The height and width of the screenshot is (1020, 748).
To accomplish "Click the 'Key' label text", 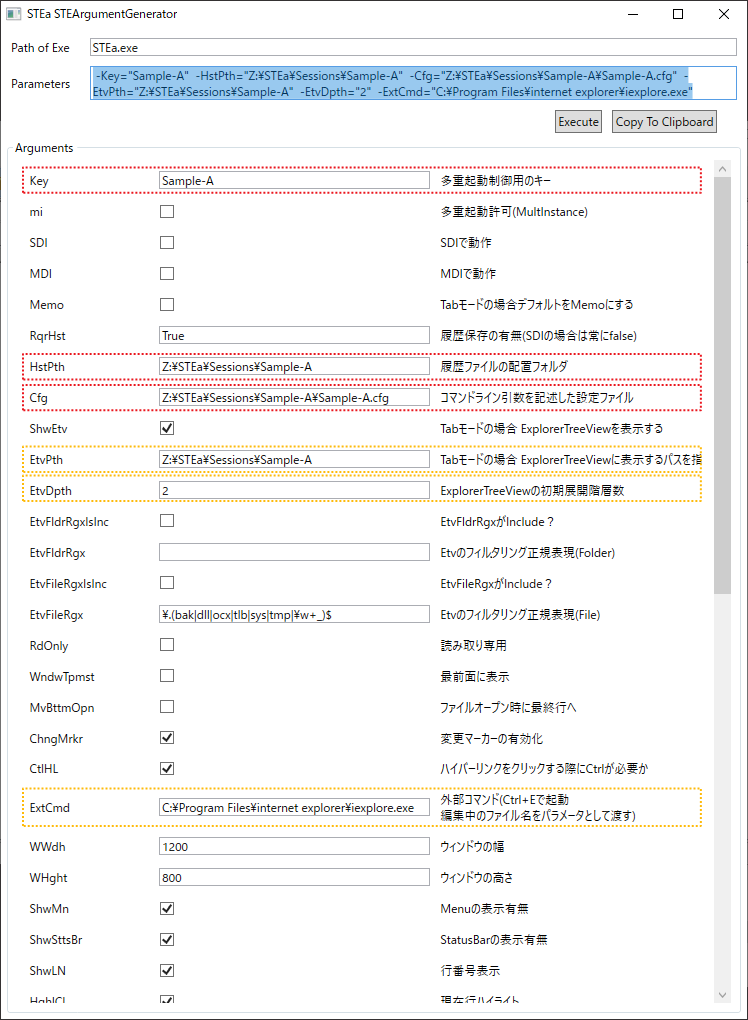I will pos(39,181).
